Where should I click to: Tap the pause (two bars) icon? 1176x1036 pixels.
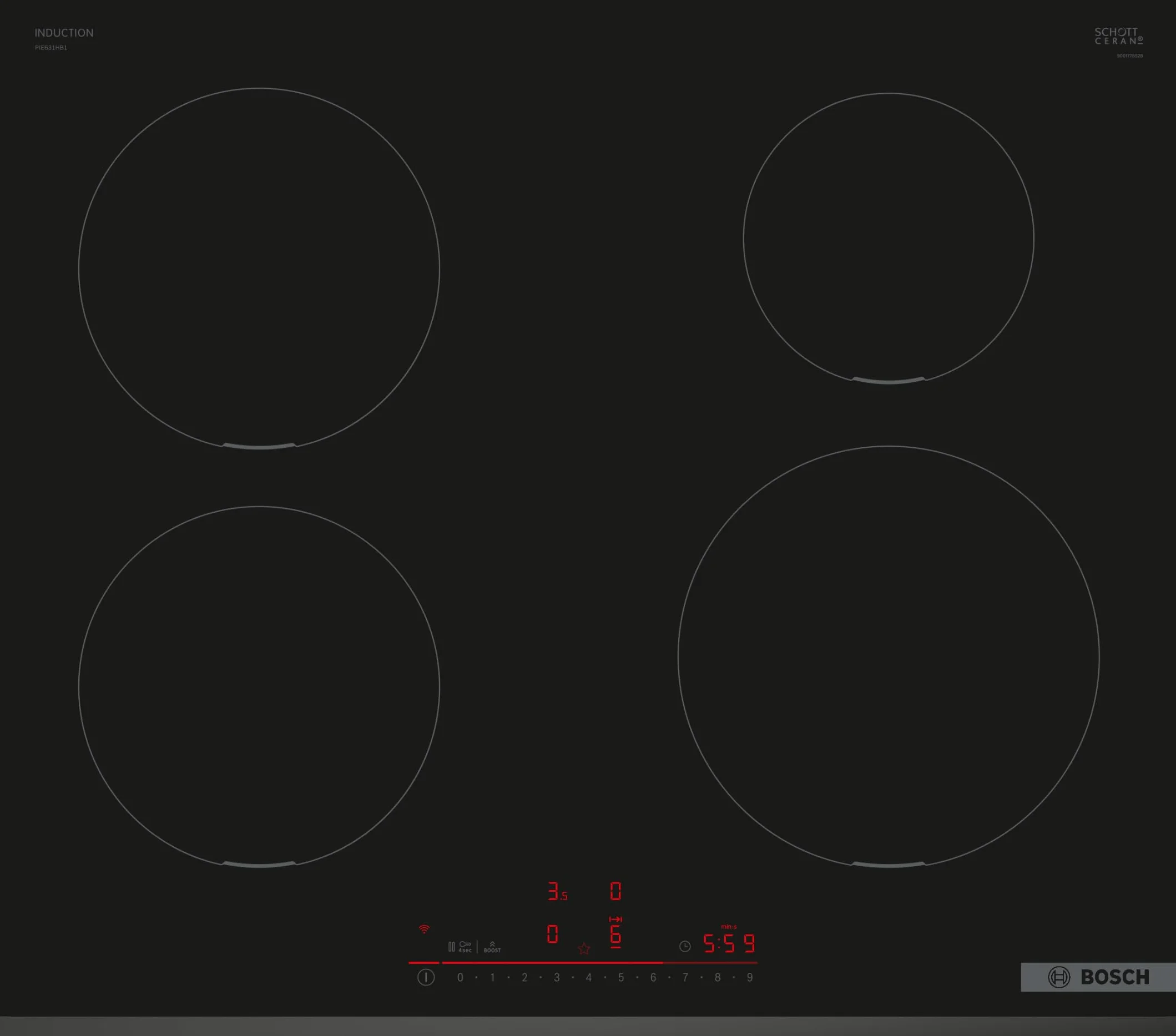coord(452,946)
